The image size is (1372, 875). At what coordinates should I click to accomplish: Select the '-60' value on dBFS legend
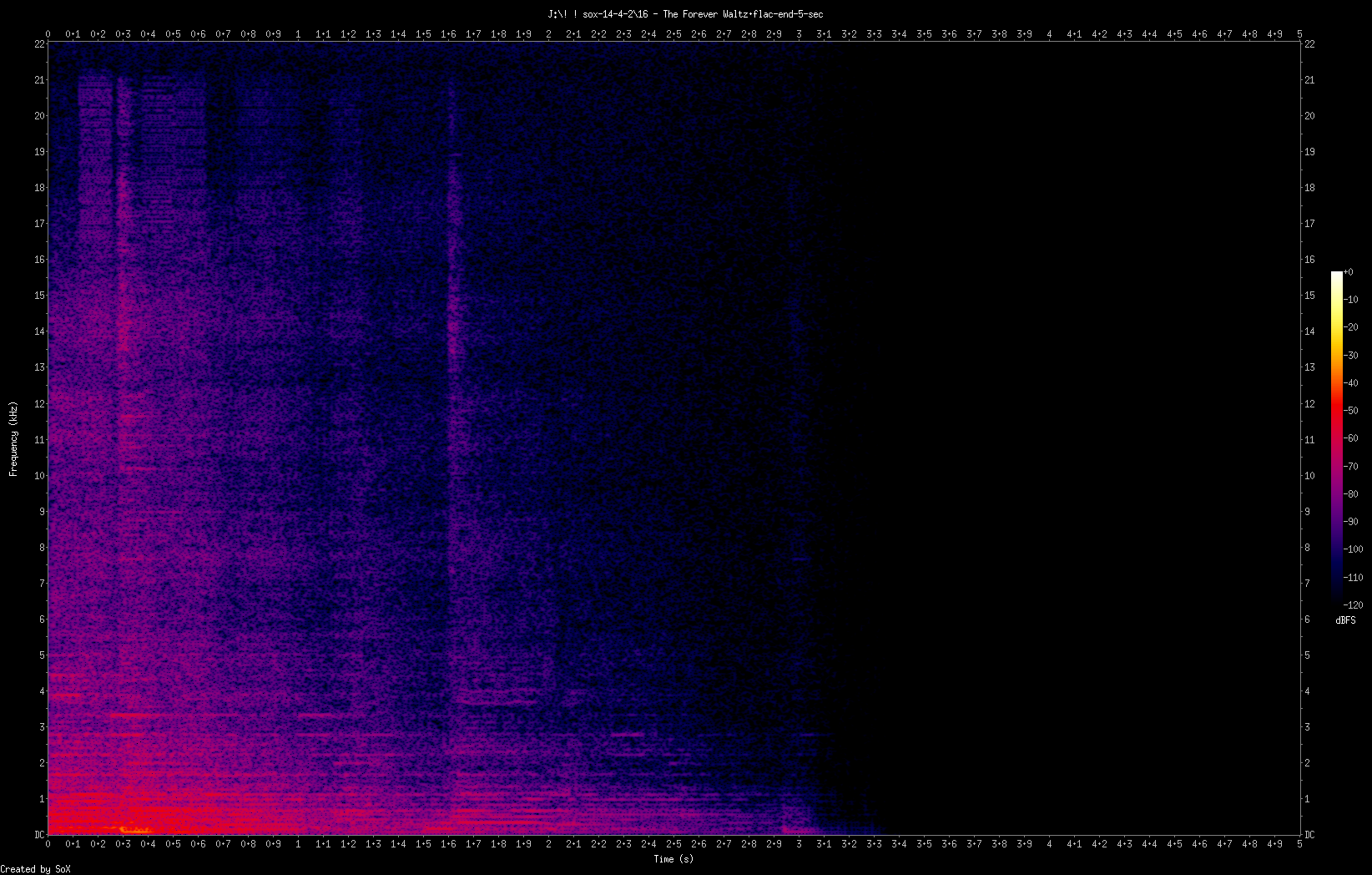tap(1352, 438)
